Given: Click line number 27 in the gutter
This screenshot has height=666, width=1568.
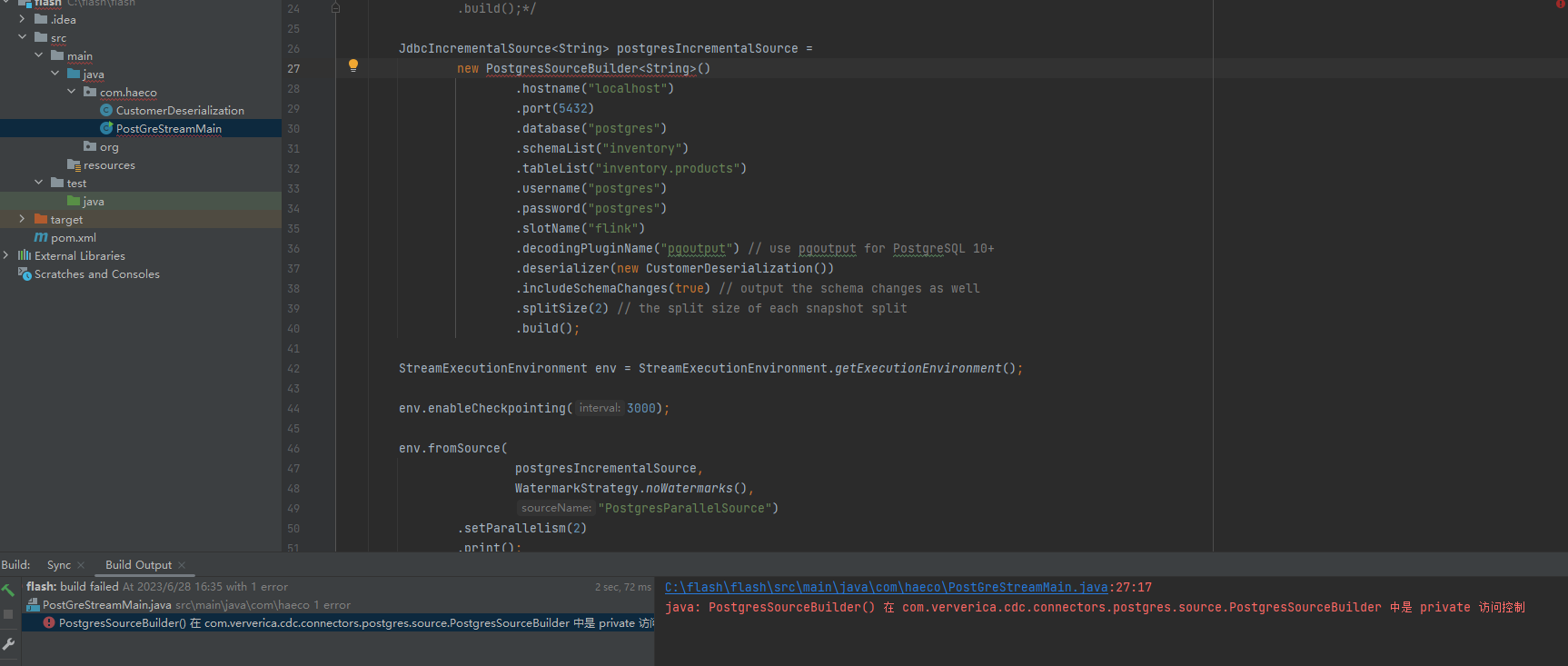Looking at the screenshot, I should point(293,68).
